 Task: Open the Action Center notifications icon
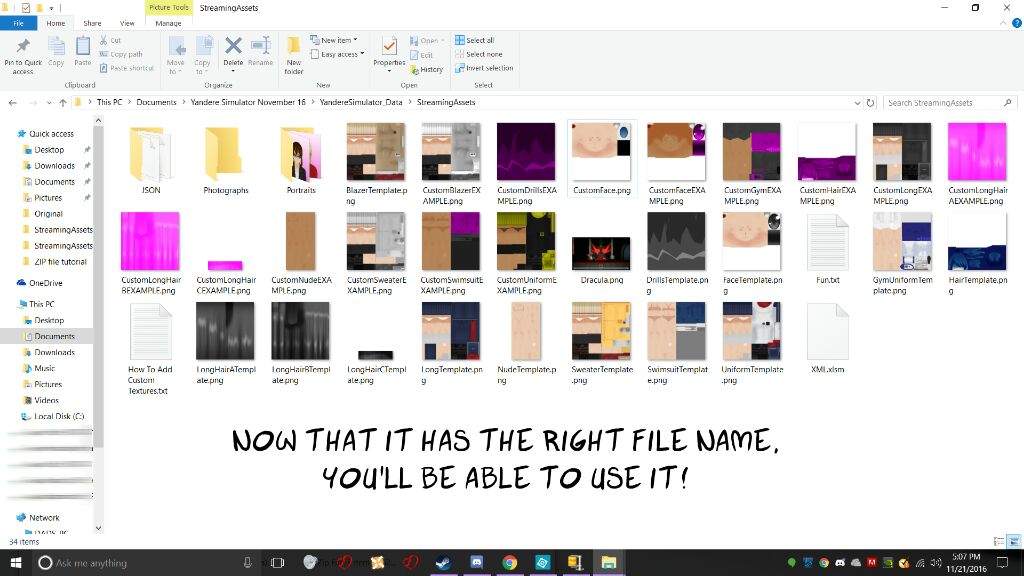click(1002, 562)
